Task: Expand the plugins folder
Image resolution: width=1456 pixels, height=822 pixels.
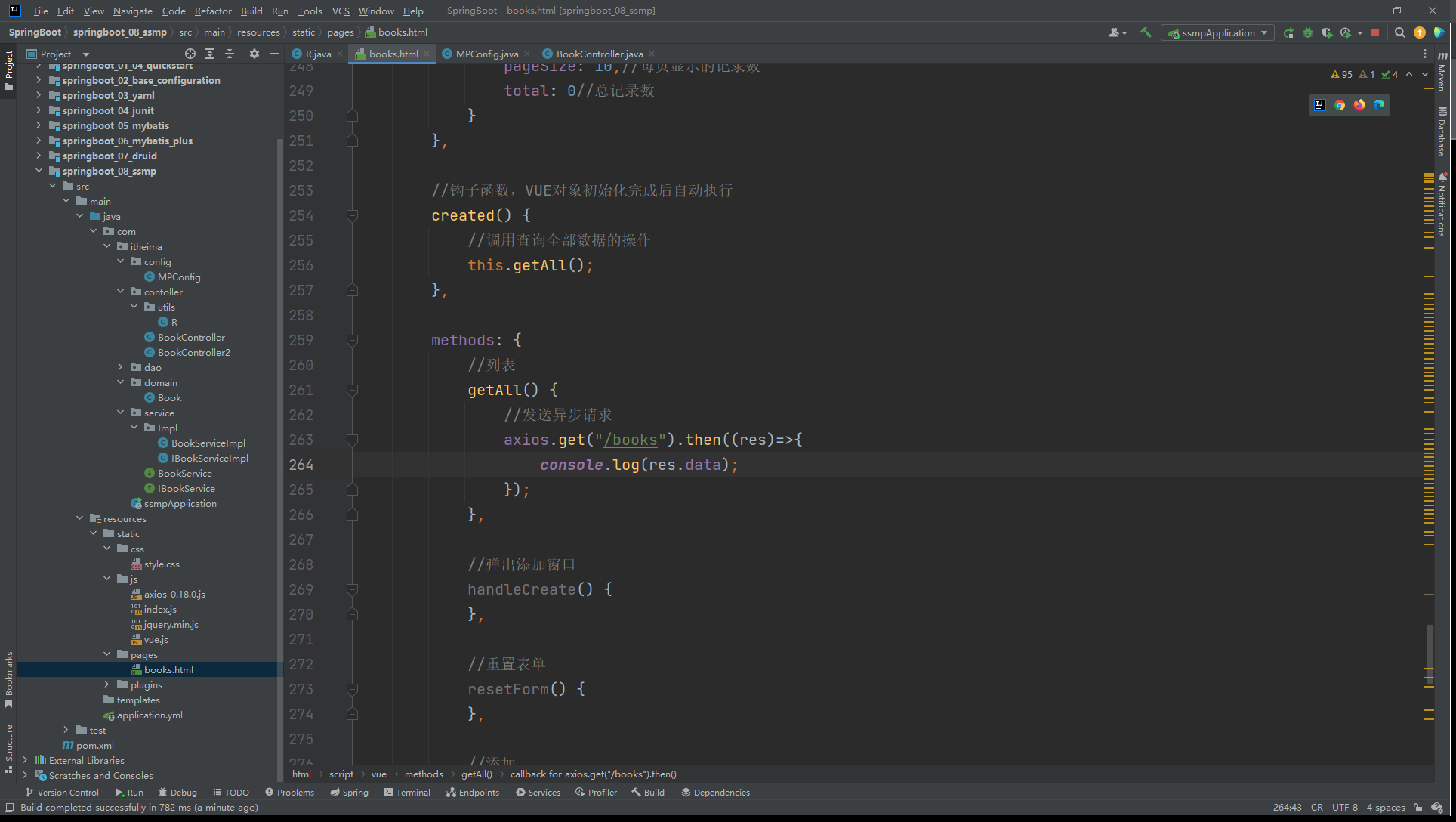Action: tap(106, 684)
